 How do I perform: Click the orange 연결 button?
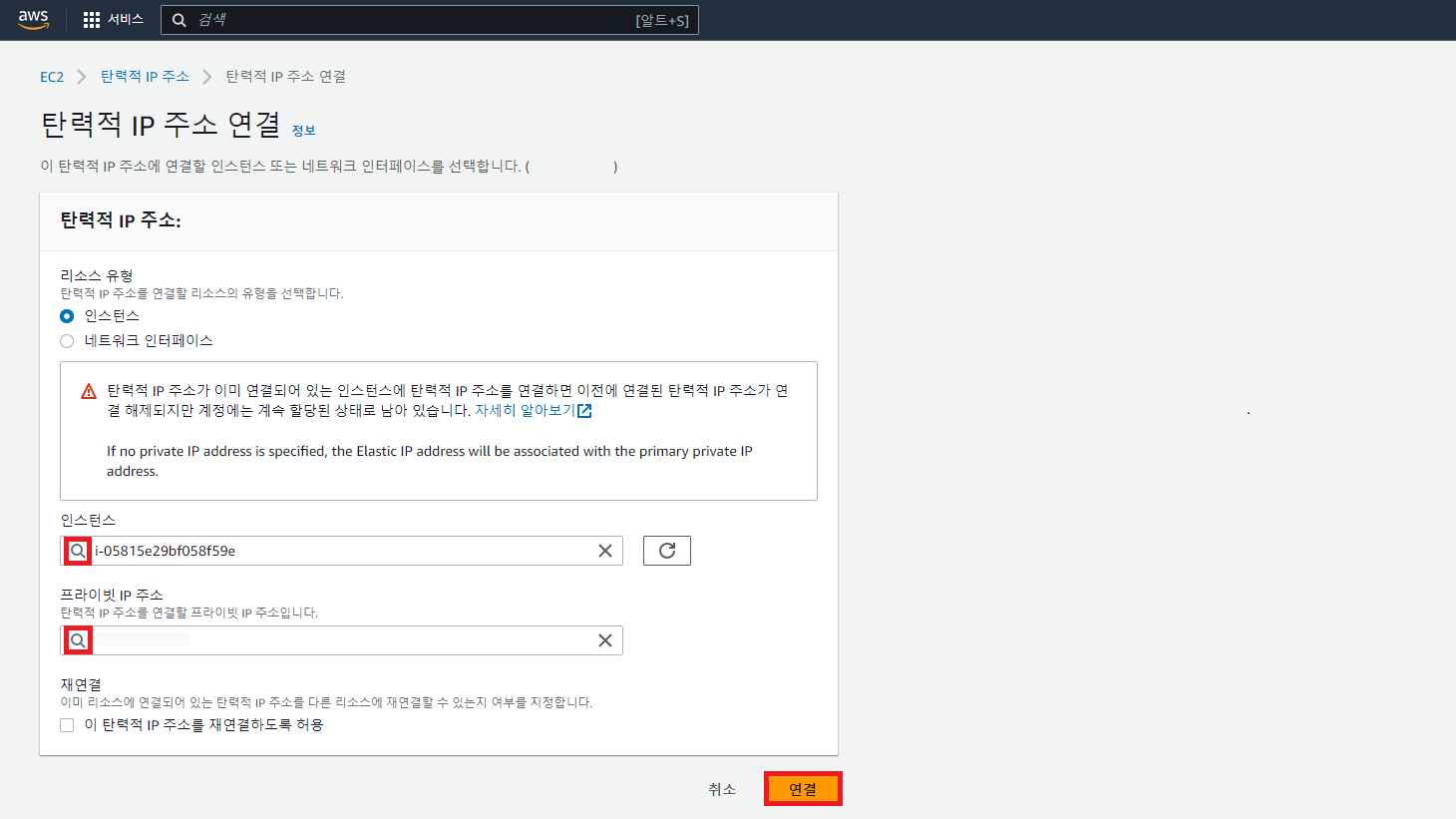tap(803, 789)
